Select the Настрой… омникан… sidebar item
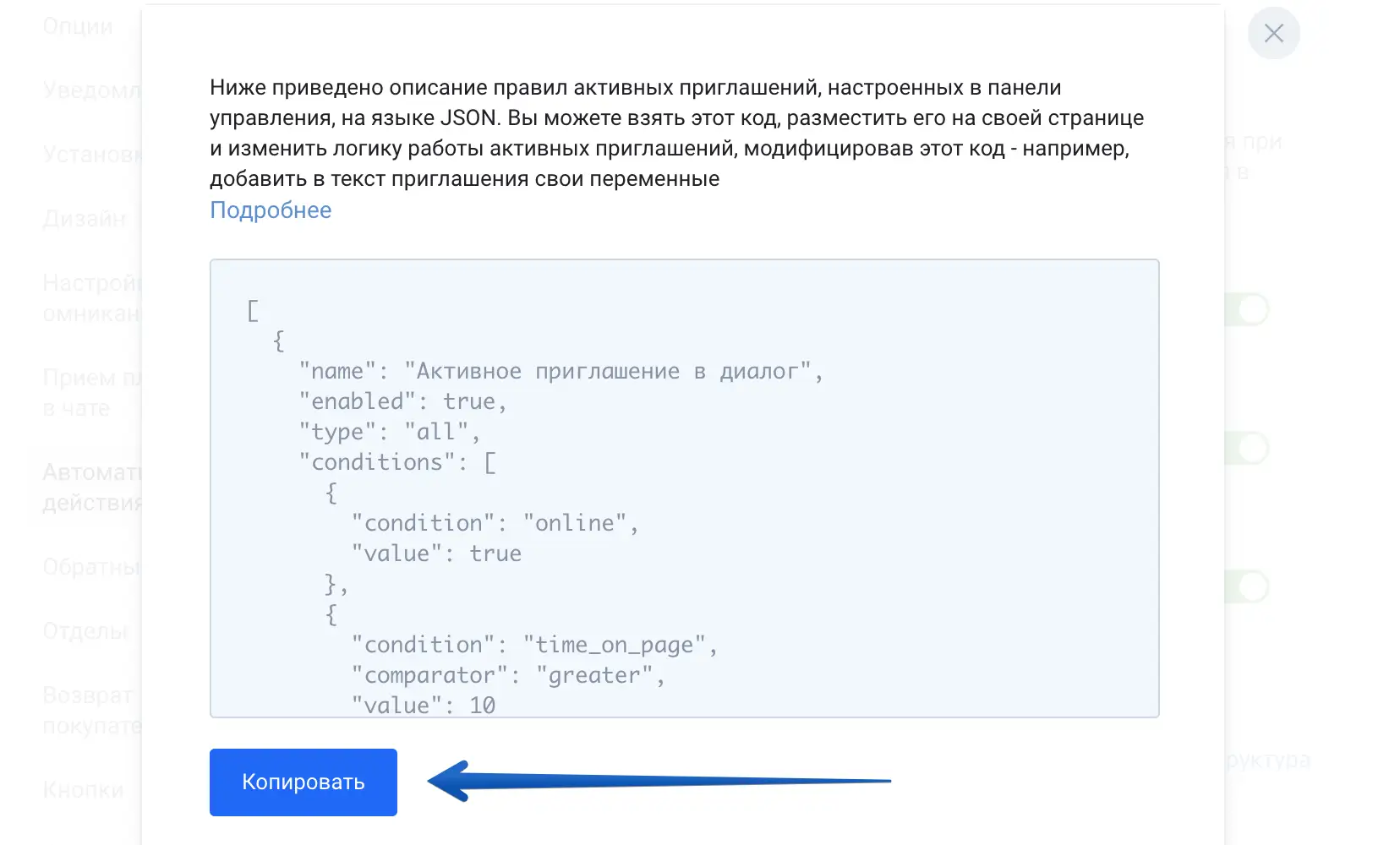The height and width of the screenshot is (845, 1400). pos(91,298)
